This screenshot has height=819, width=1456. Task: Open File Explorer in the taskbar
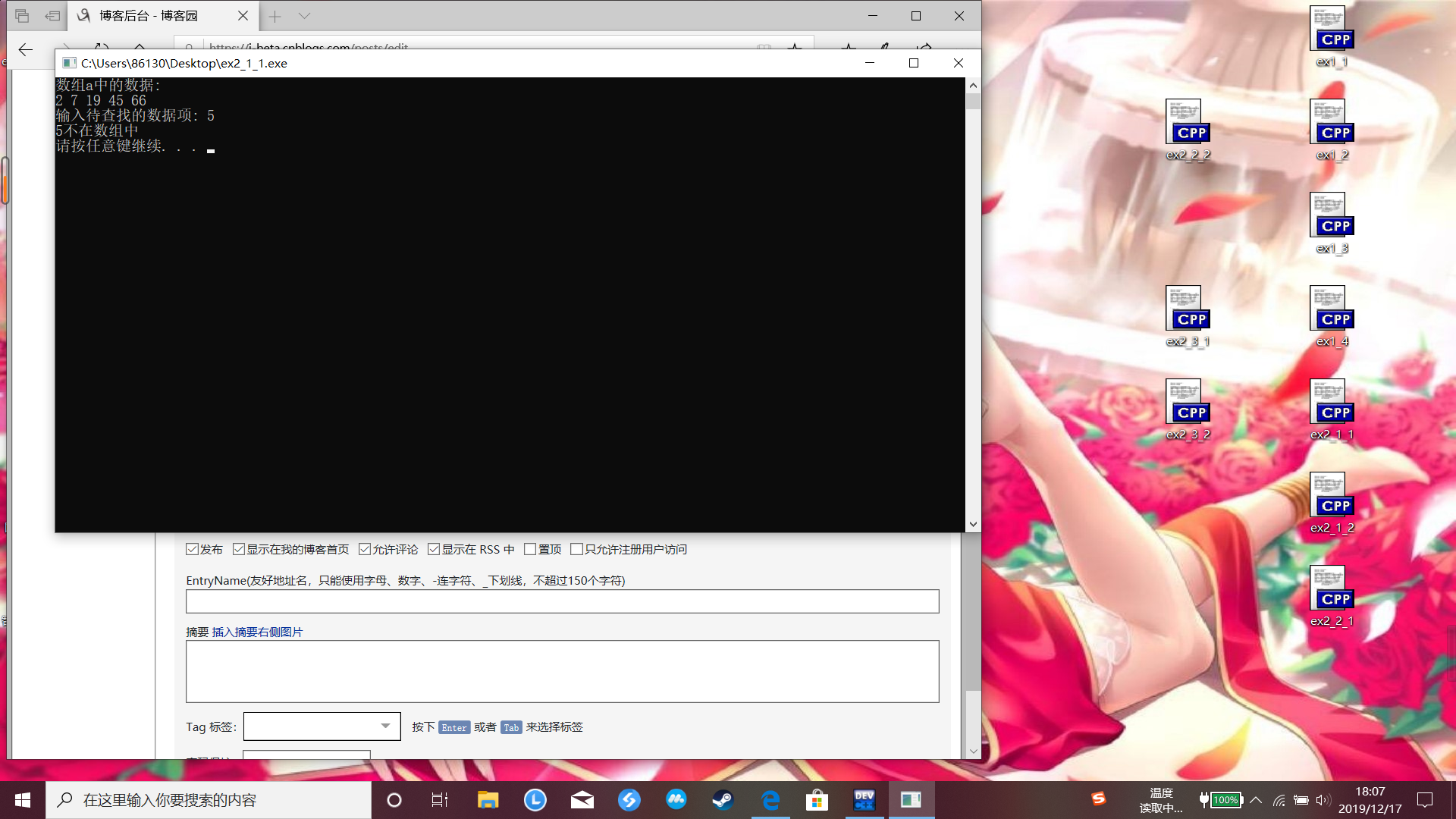[488, 800]
